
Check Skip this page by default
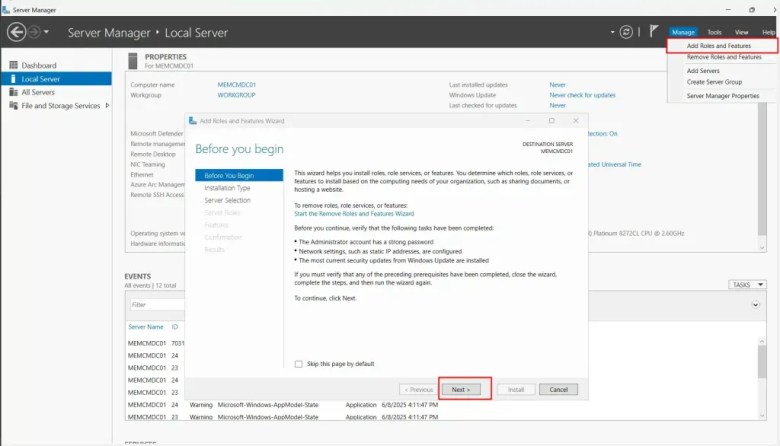click(x=298, y=364)
